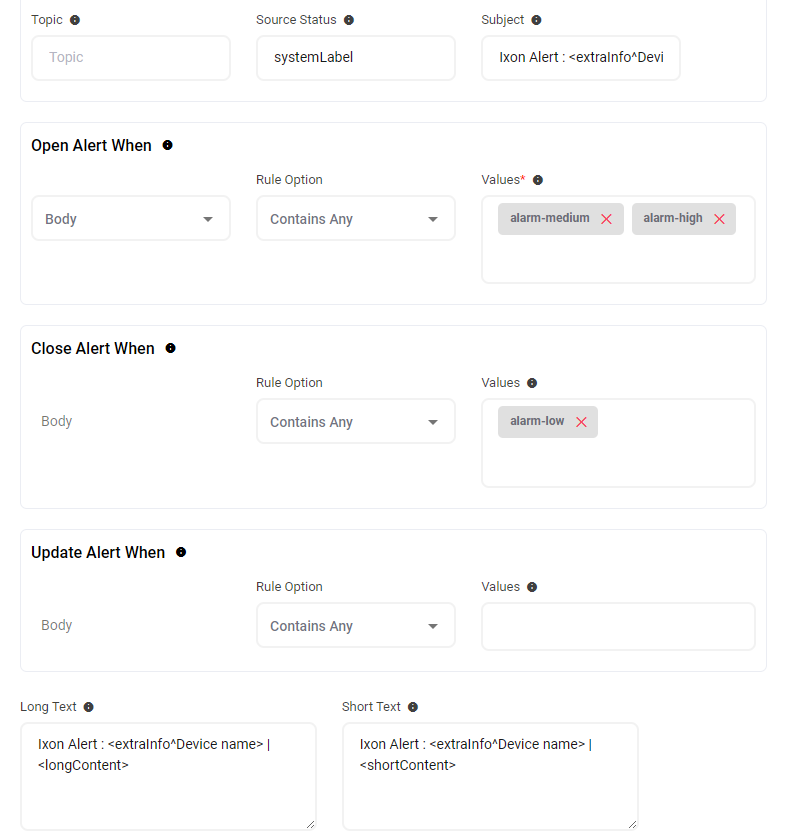Remove the alarm-high value tag
The image size is (786, 840).
pyautogui.click(x=719, y=219)
